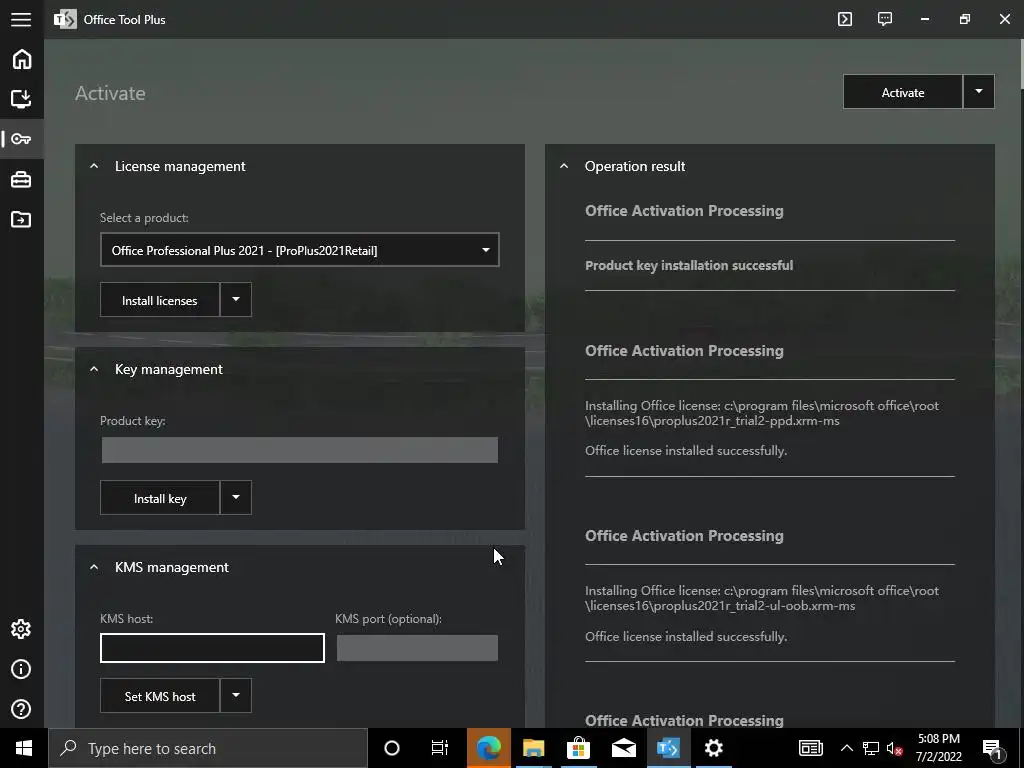Click the Install key button
The width and height of the screenshot is (1024, 768).
[159, 498]
